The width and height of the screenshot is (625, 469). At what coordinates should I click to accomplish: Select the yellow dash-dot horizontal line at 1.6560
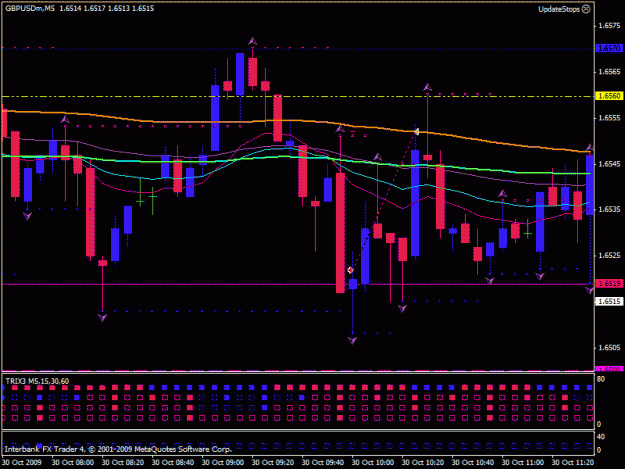[298, 96]
